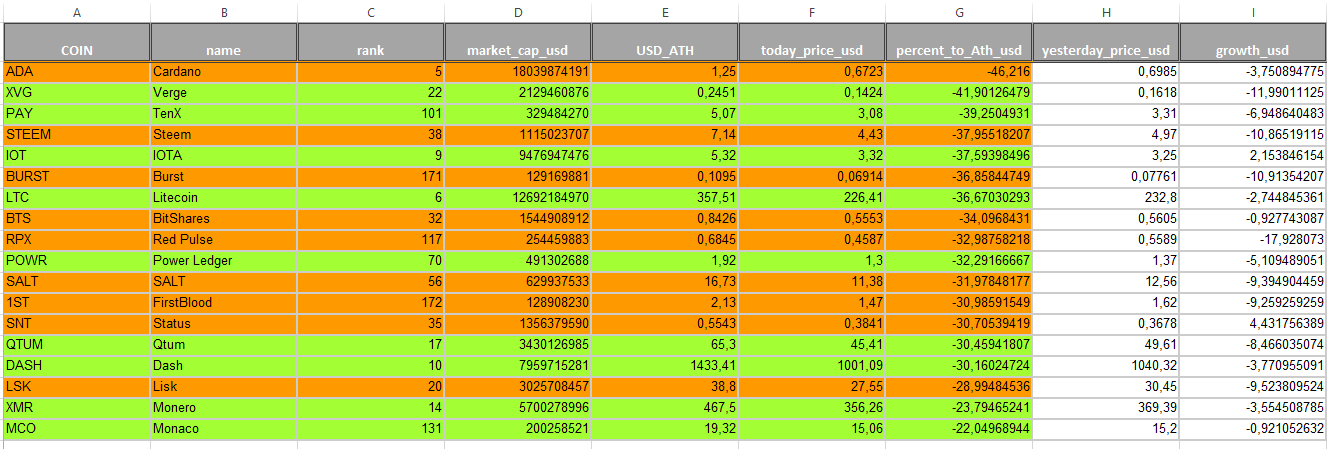Click the growth_usd header cell
This screenshot has width=1327, height=449.
[x=1253, y=42]
